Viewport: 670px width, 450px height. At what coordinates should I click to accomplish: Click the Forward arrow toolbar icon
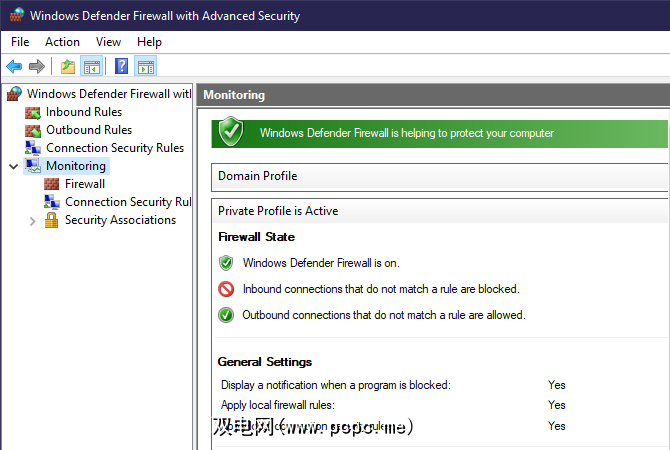point(37,67)
